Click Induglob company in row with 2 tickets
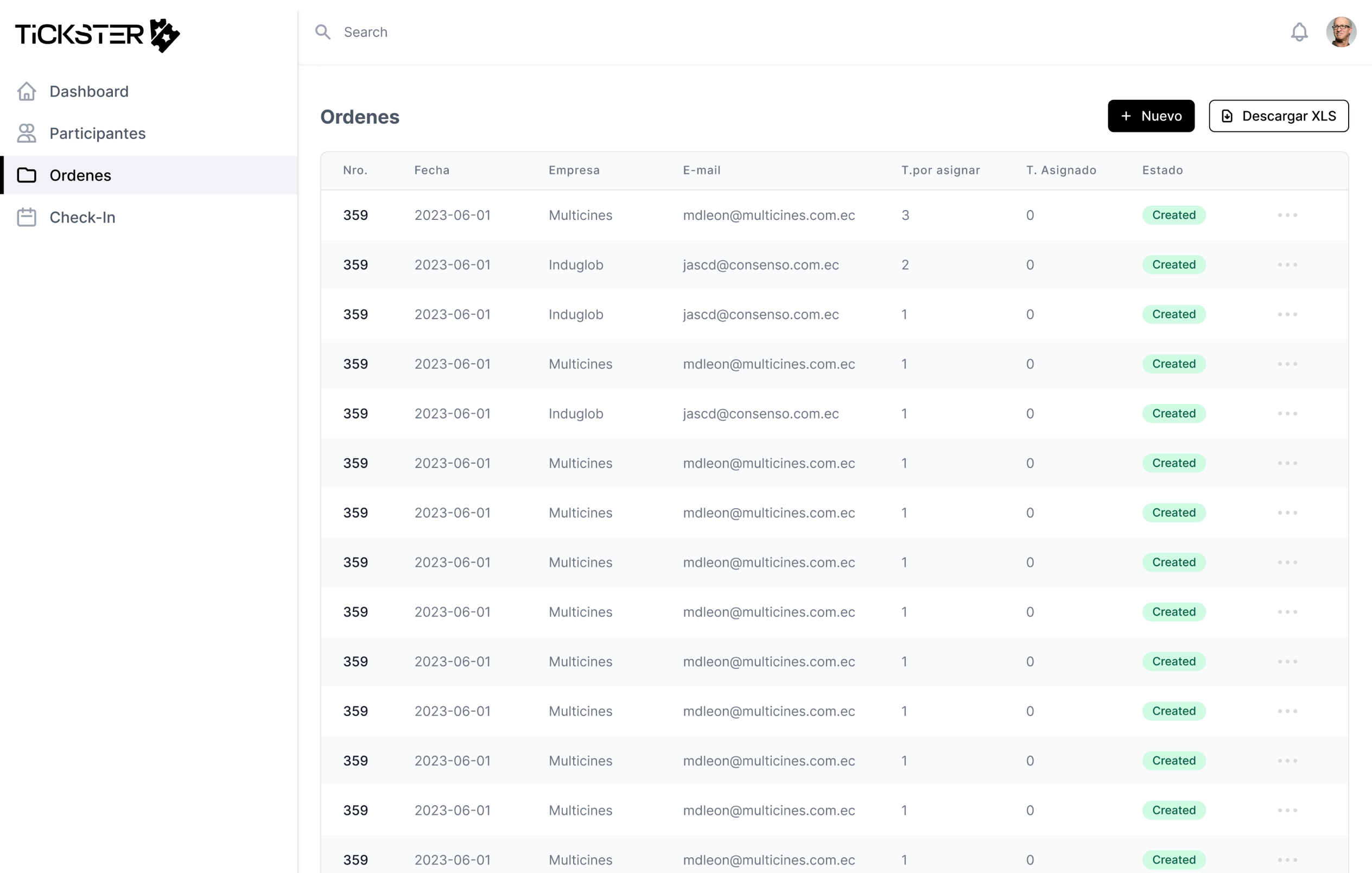Viewport: 1372px width, 873px height. coord(575,265)
